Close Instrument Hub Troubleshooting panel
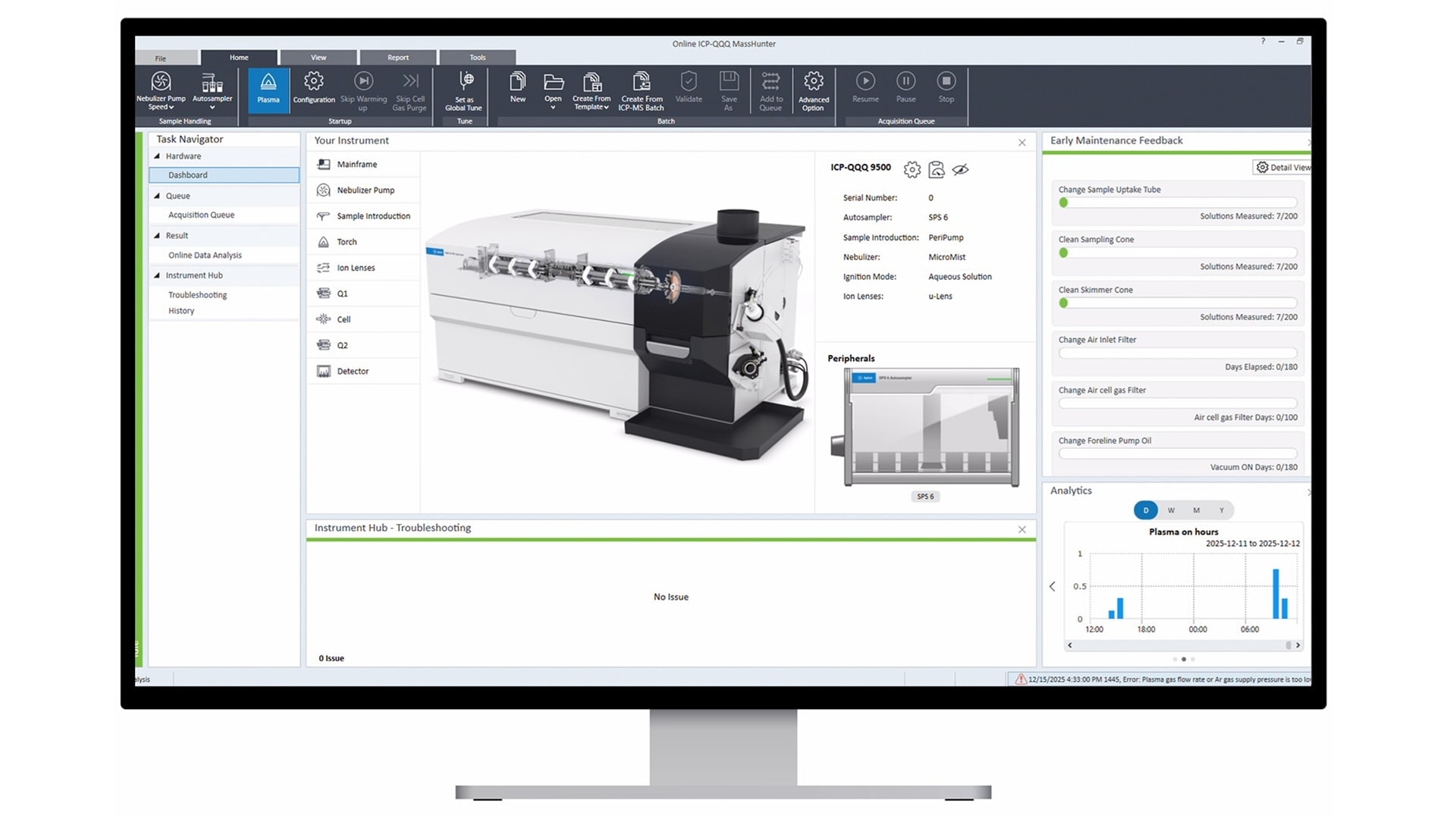The image size is (1456, 819). tap(1022, 529)
